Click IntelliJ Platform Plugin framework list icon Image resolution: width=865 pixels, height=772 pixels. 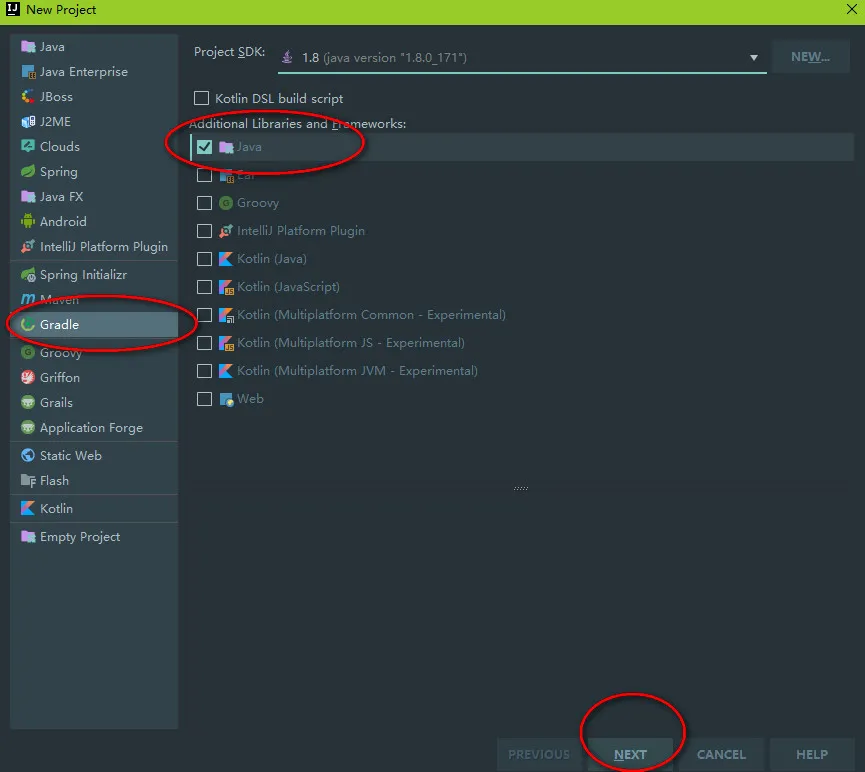coord(226,231)
